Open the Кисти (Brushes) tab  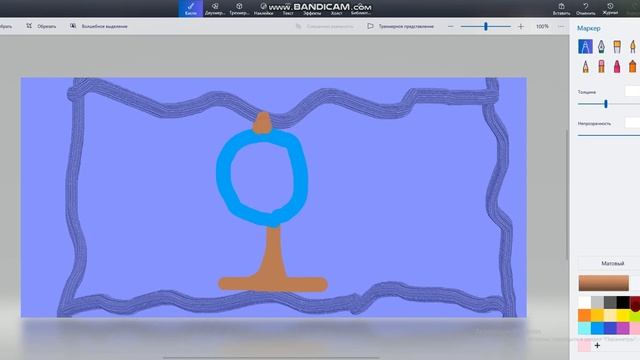pyautogui.click(x=191, y=9)
